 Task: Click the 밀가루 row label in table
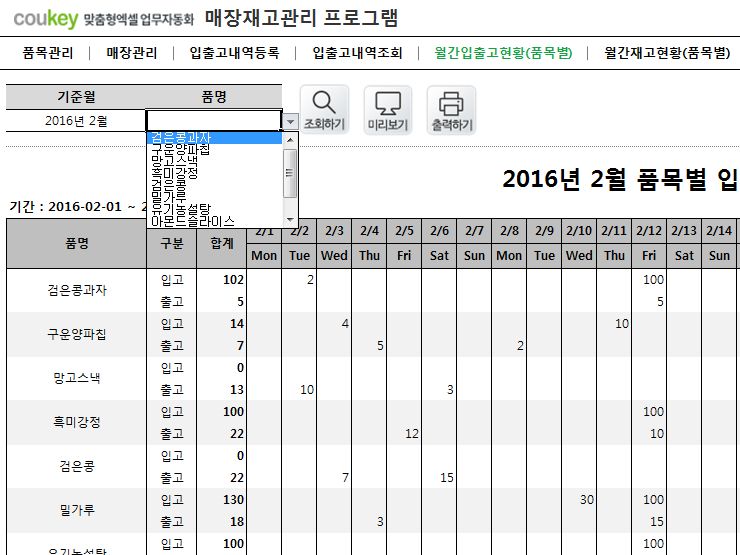click(76, 510)
